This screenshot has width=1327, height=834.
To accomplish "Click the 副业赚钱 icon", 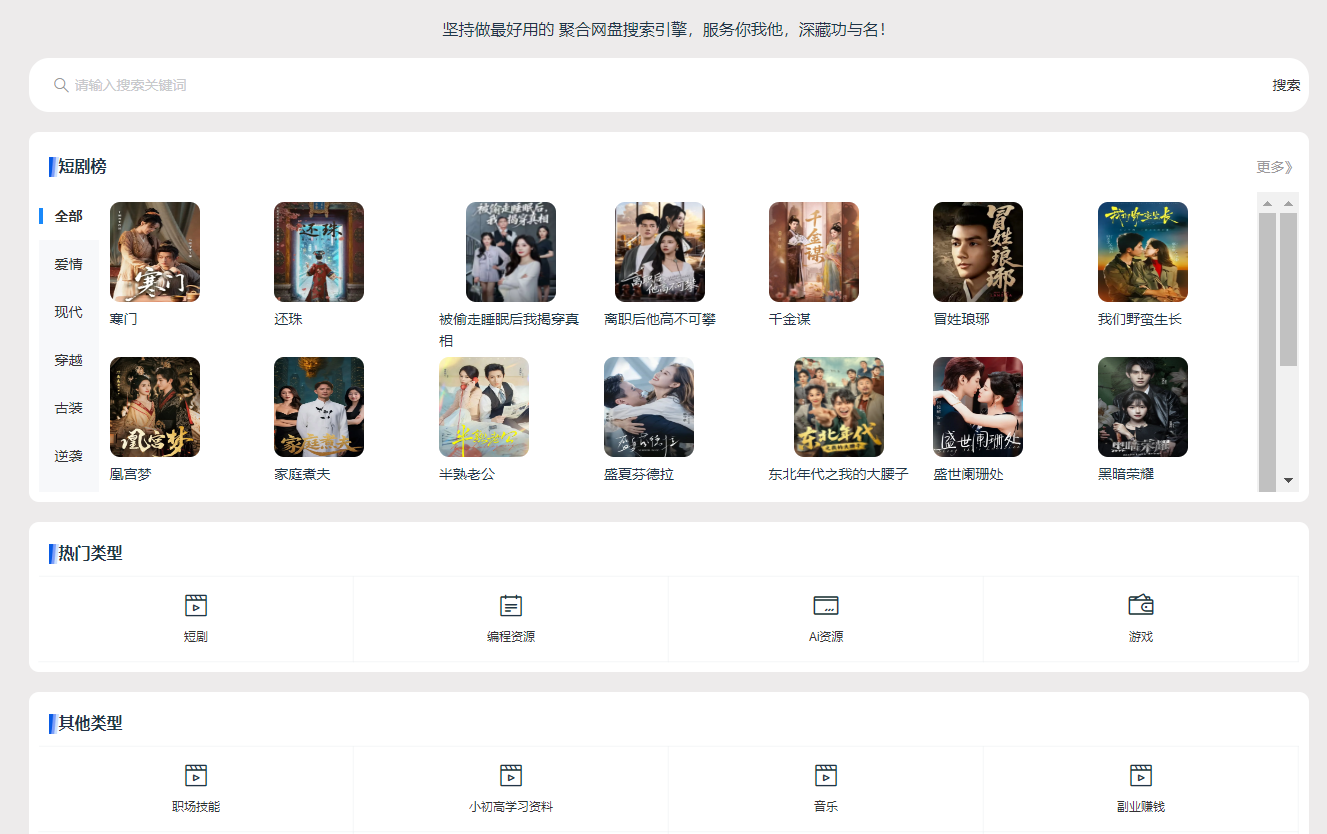I will pyautogui.click(x=1141, y=775).
